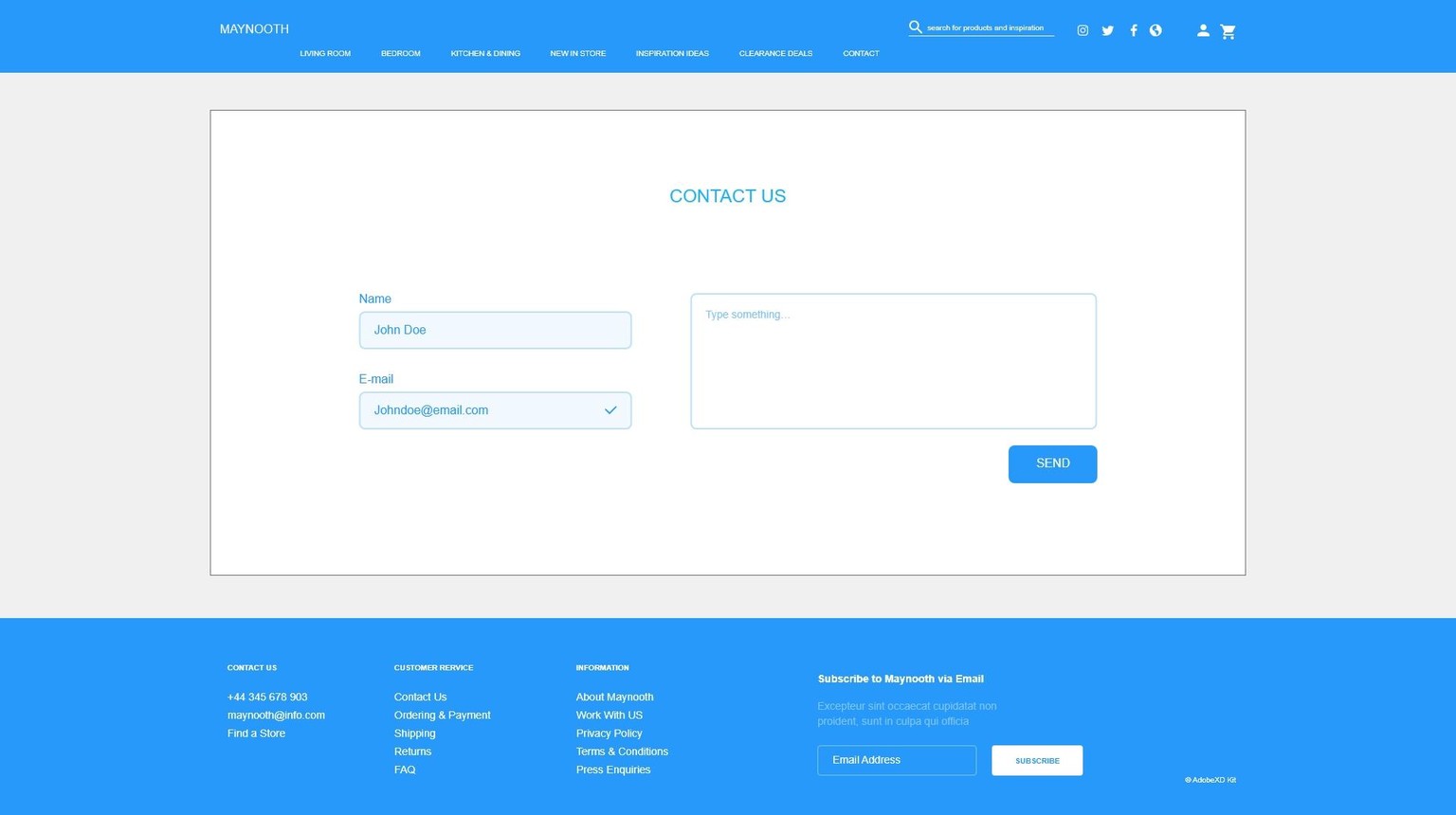The height and width of the screenshot is (815, 1456).
Task: Open the KITCHEN & DINING menu
Action: pyautogui.click(x=485, y=53)
